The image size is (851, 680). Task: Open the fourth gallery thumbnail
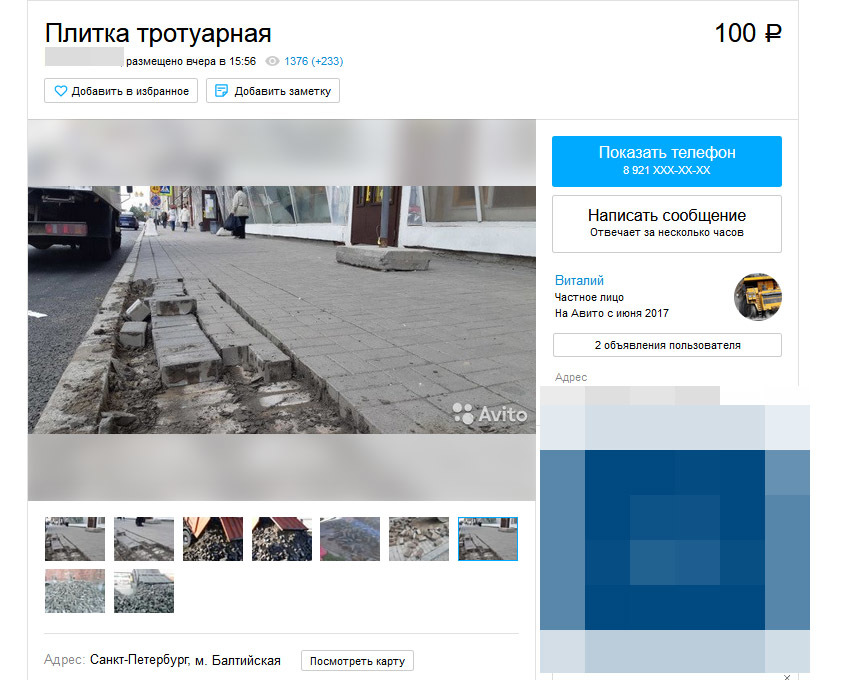pos(281,539)
